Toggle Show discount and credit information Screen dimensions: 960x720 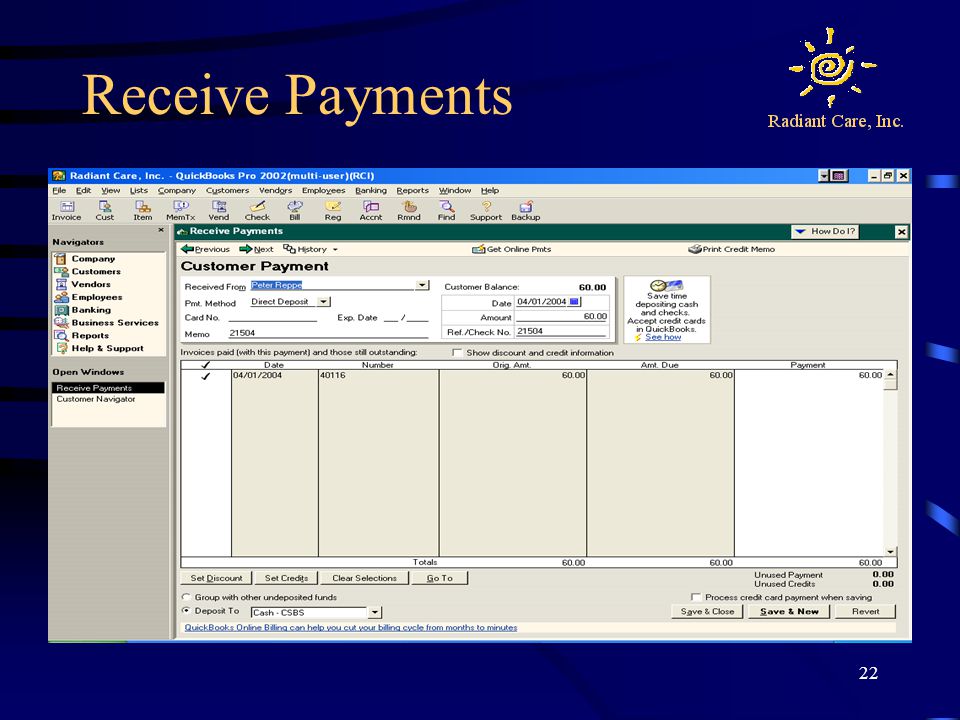(x=457, y=353)
